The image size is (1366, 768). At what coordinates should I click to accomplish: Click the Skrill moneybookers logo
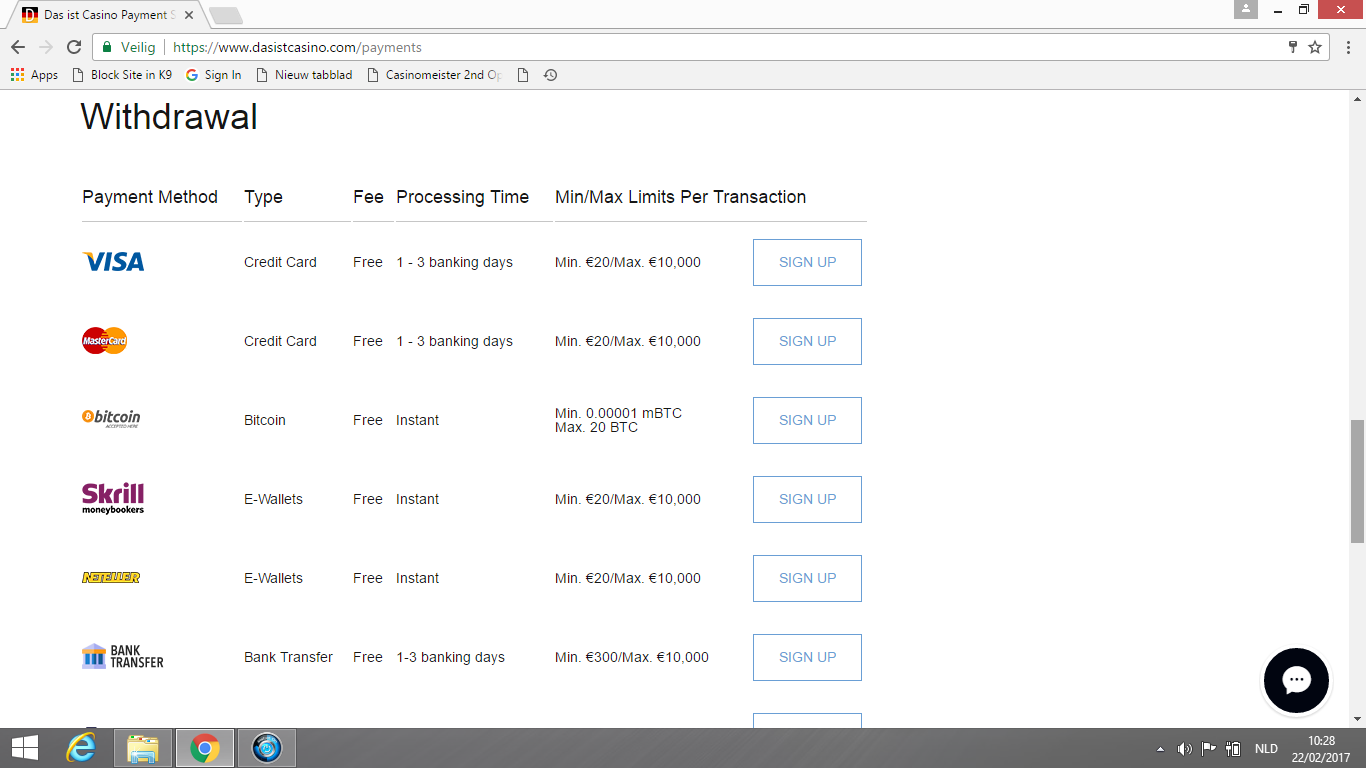click(113, 498)
